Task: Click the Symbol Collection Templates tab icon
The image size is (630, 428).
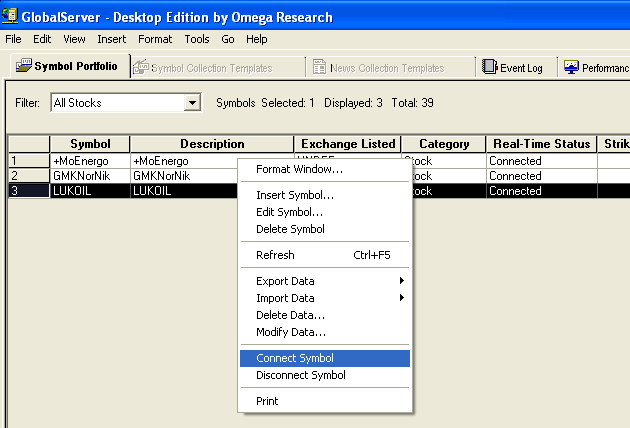Action: pyautogui.click(x=141, y=67)
